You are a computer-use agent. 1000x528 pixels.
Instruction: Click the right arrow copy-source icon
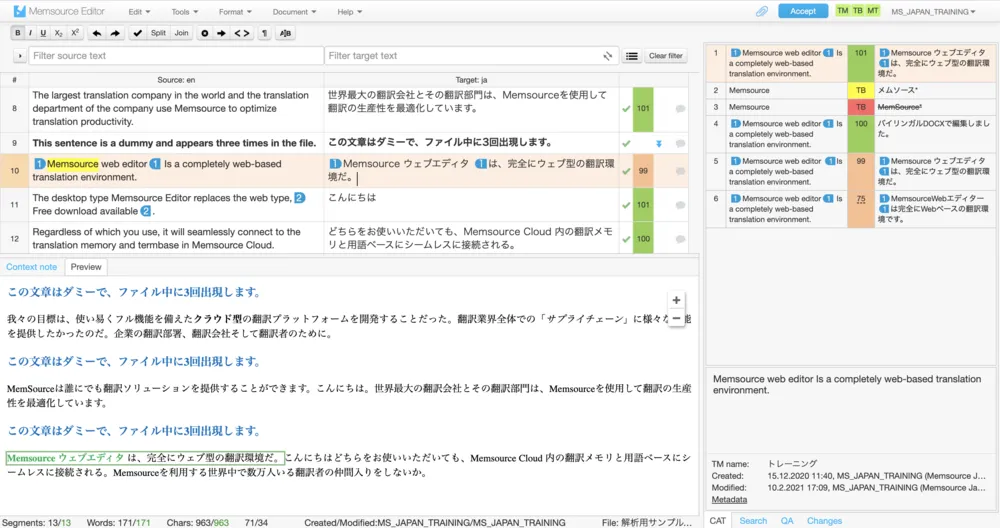[221, 33]
